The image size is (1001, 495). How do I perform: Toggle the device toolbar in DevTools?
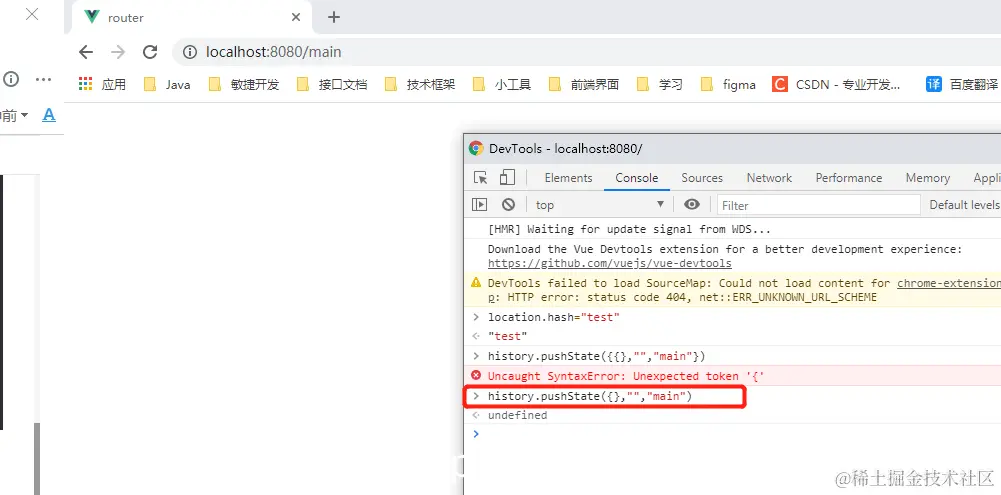point(507,178)
